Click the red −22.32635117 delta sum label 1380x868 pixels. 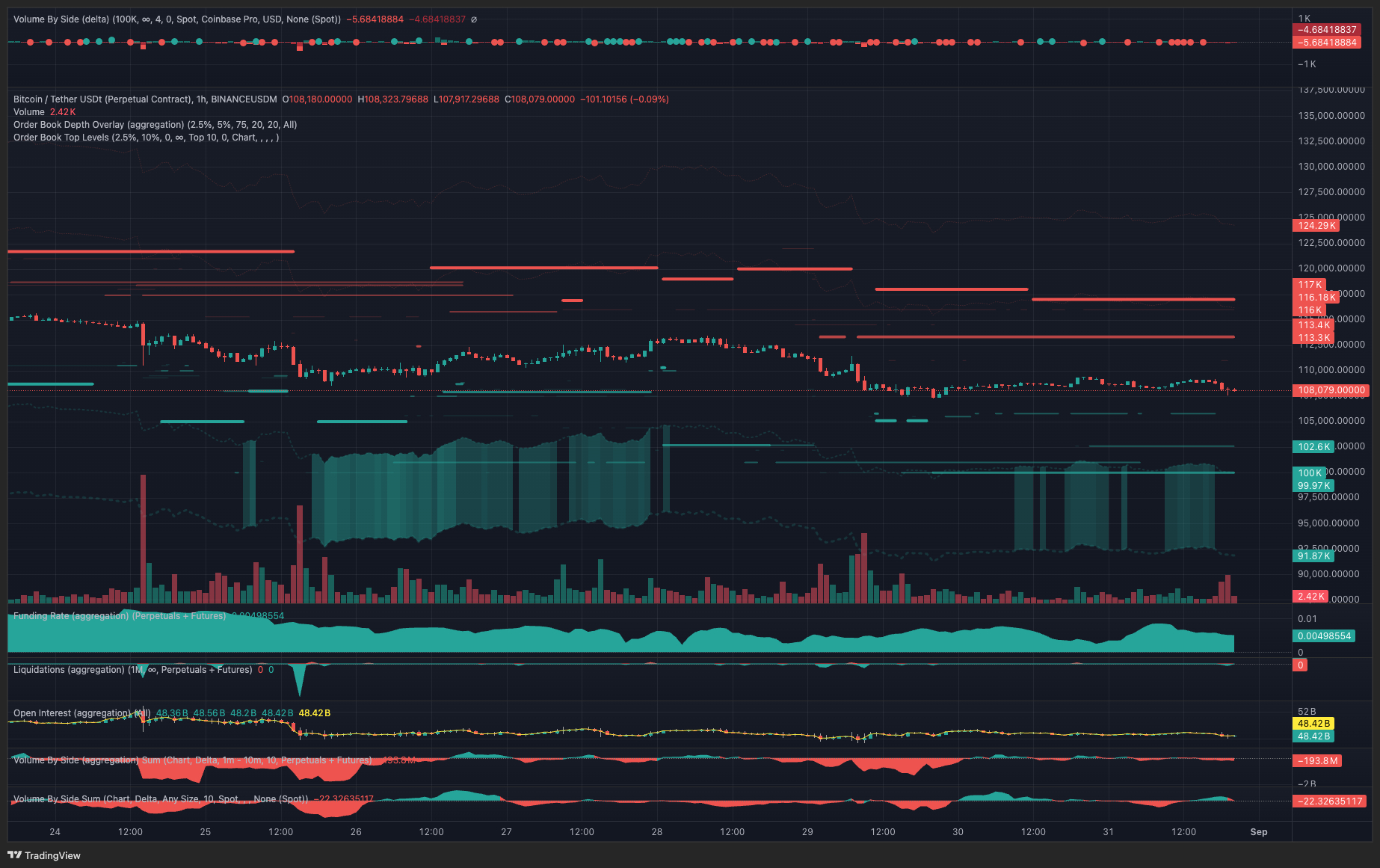coord(1328,800)
